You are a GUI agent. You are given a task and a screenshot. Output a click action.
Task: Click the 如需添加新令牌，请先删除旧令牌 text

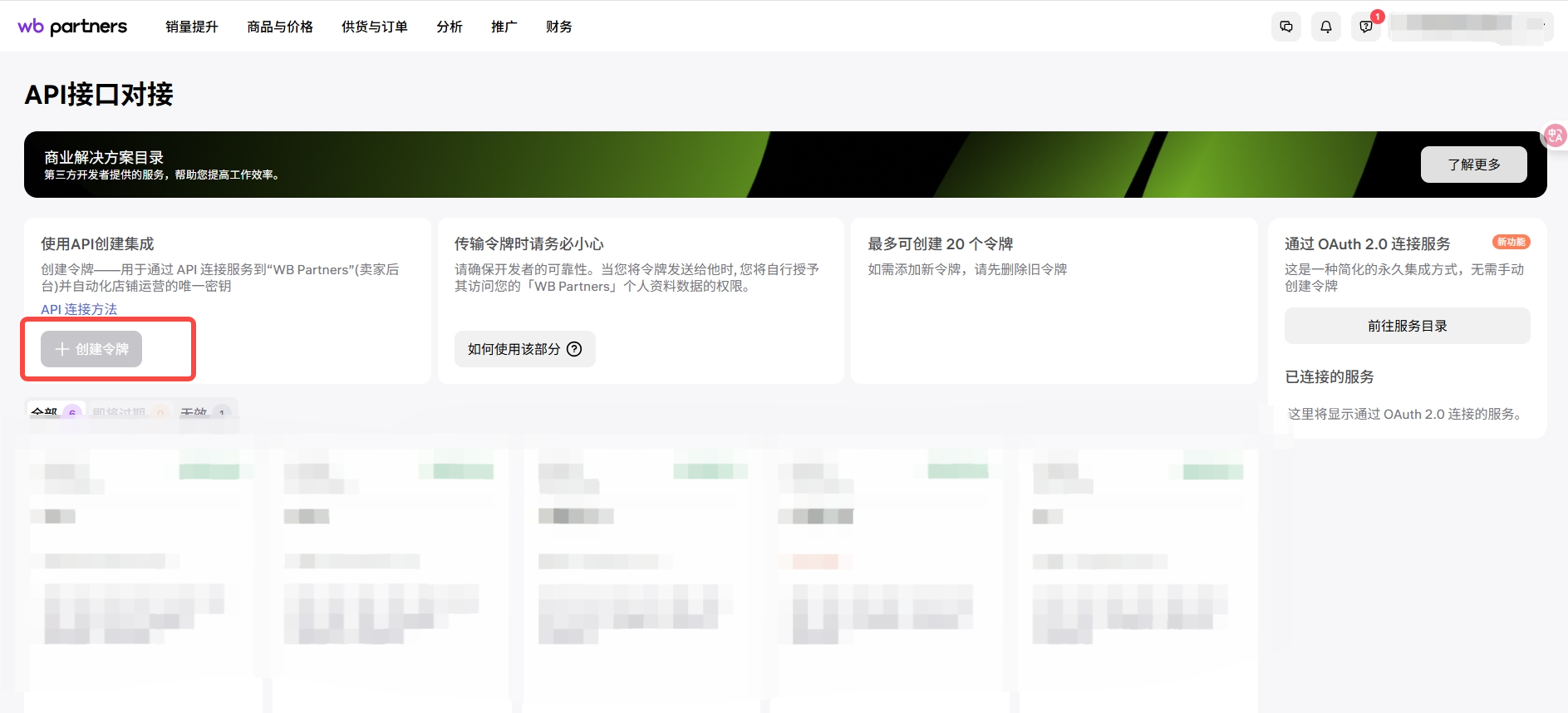point(967,269)
